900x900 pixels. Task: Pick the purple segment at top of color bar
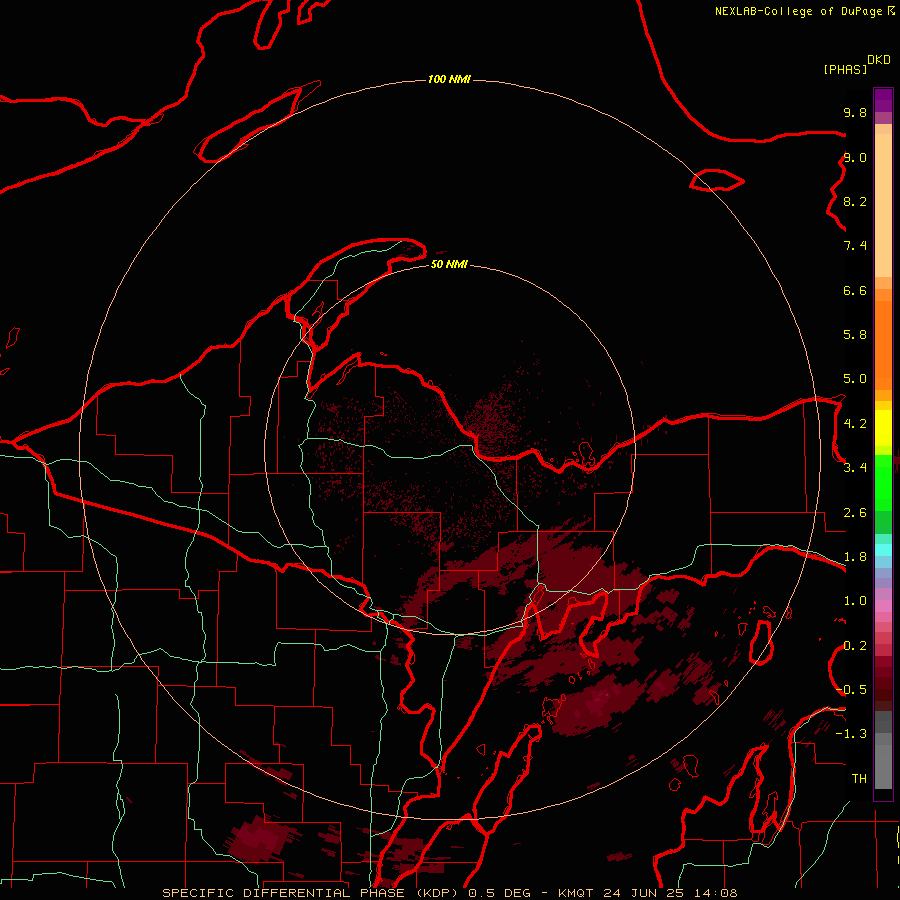883,101
